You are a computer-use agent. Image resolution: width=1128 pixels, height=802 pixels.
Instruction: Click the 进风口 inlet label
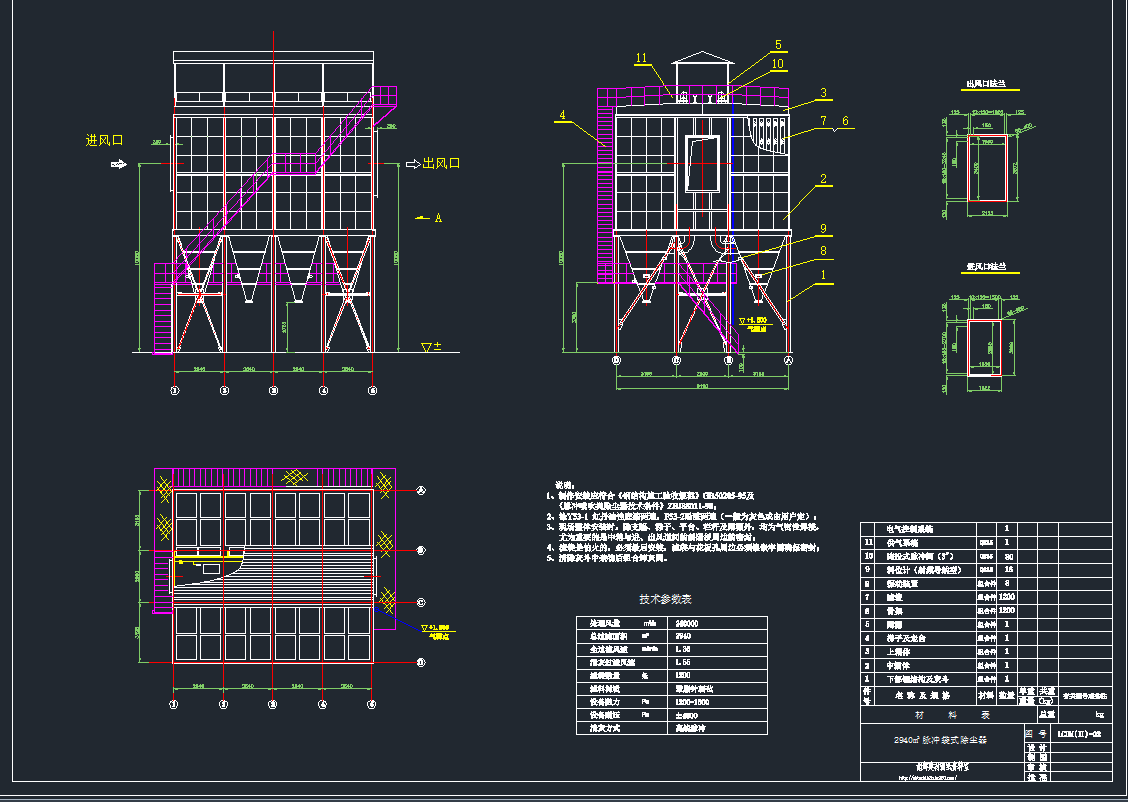coord(104,141)
